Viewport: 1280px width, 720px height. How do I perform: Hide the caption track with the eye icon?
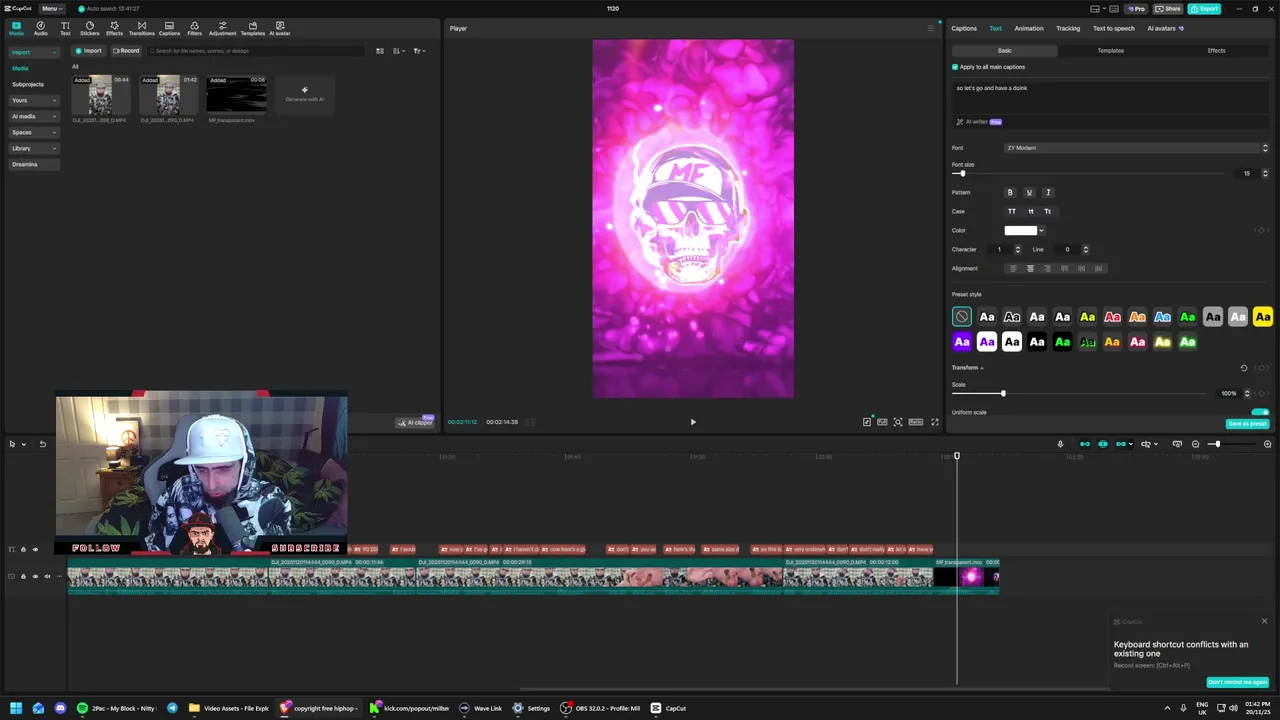coord(35,549)
